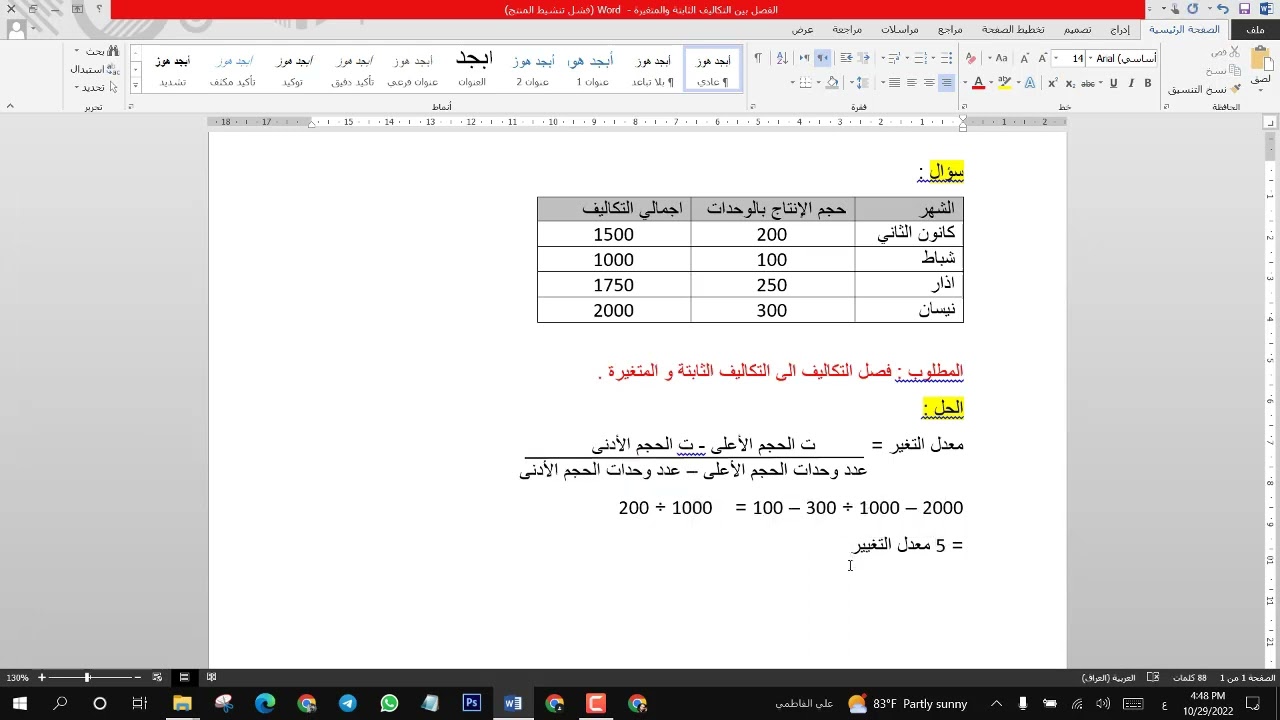Screen dimensions: 1280x720
Task: Toggle Superscript x² formatting
Action: (x=1053, y=83)
